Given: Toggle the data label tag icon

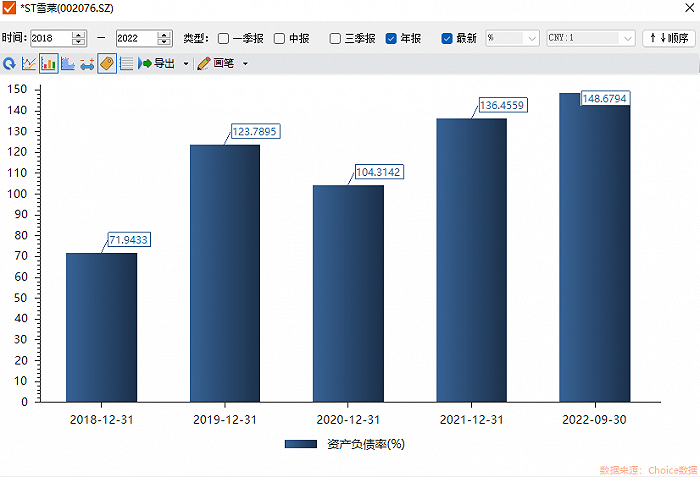Looking at the screenshot, I should tap(107, 64).
